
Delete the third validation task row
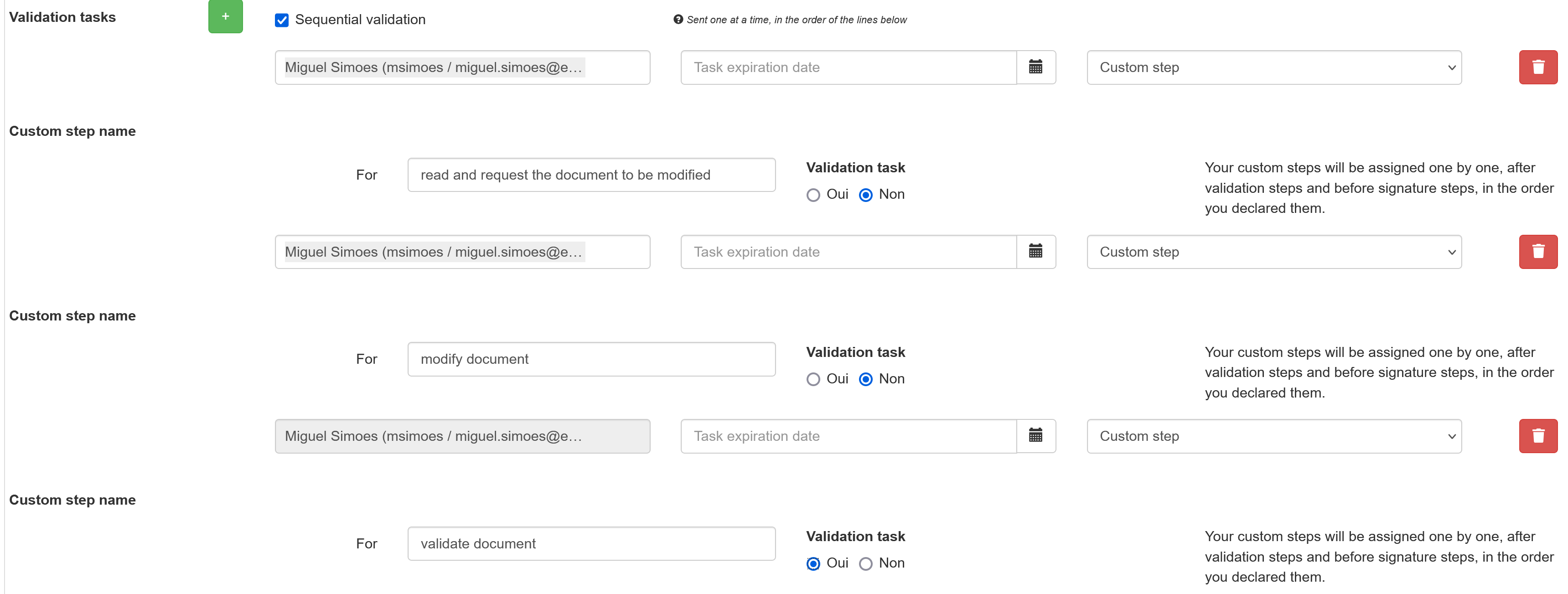point(1537,436)
